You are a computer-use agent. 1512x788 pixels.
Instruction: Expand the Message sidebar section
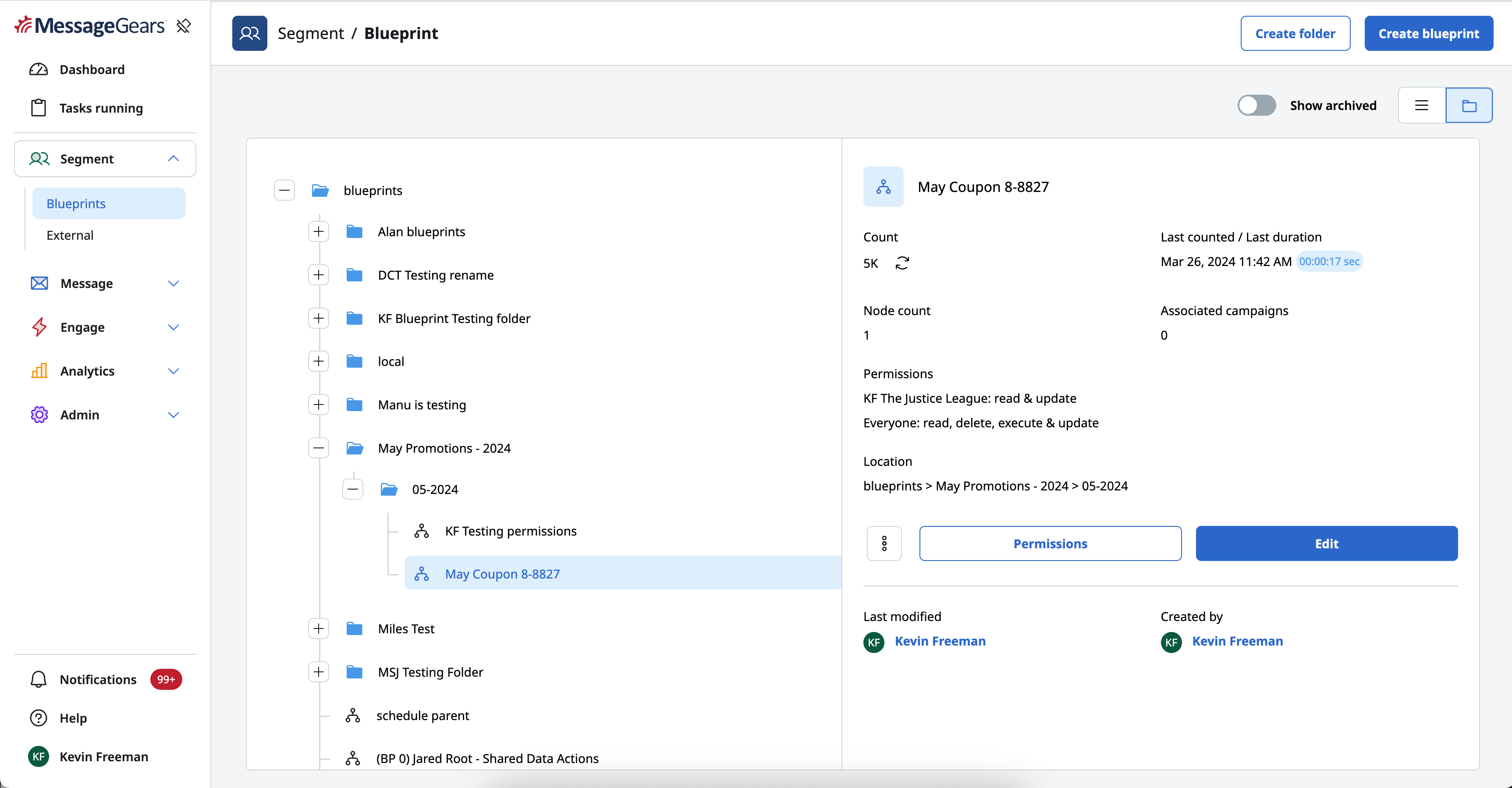click(x=173, y=284)
